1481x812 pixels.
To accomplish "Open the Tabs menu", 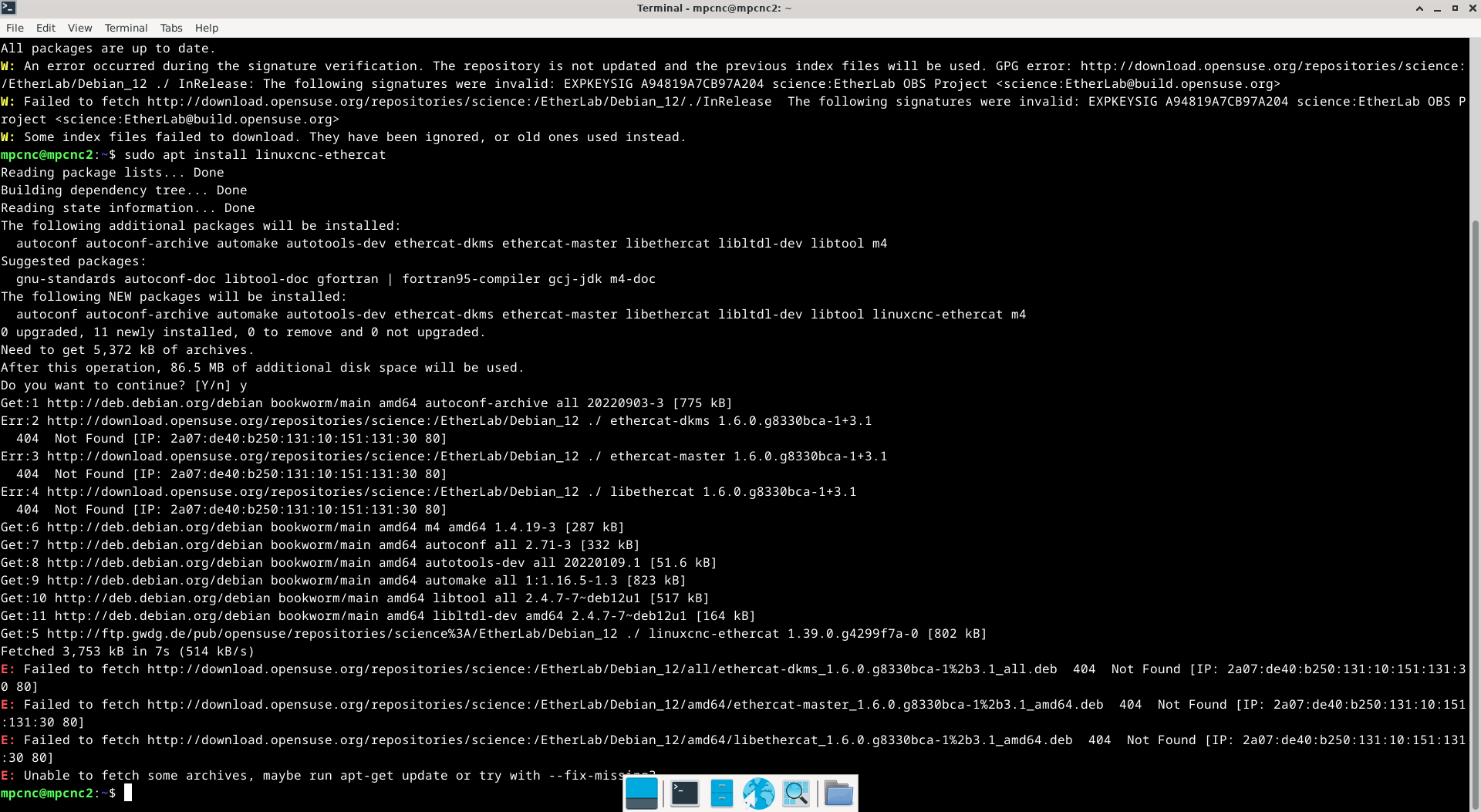I will pos(171,28).
